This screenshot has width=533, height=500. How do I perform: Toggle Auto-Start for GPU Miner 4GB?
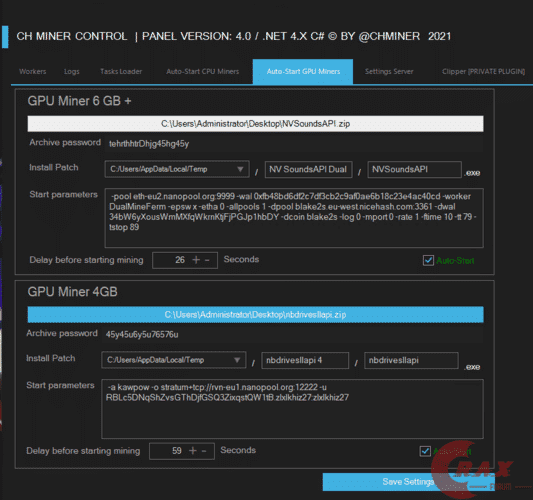point(425,451)
